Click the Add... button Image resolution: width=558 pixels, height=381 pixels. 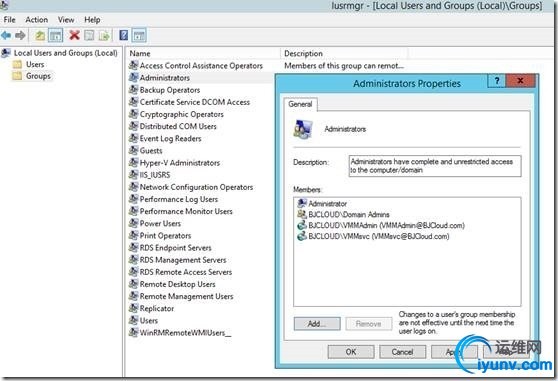[x=317, y=324]
